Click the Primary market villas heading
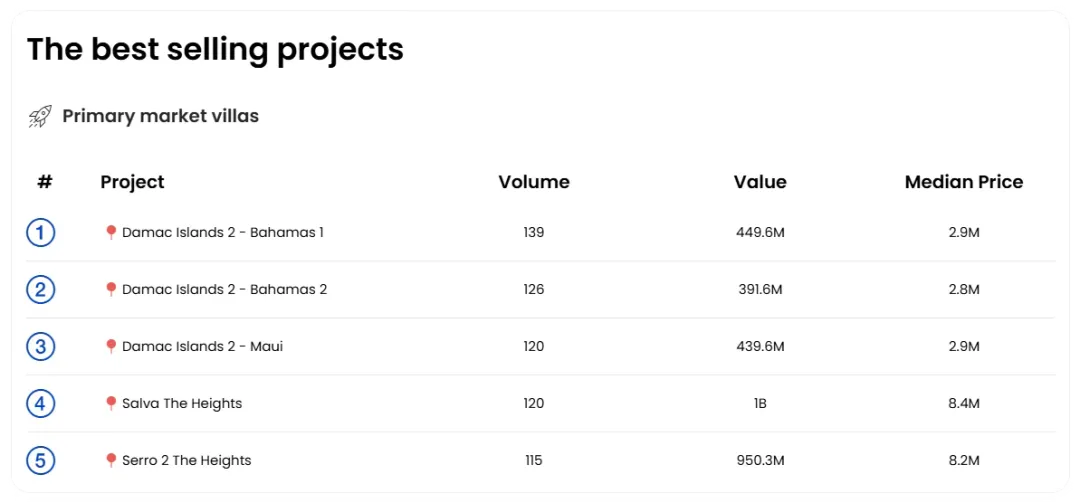Viewport: 1080px width, 503px height. (x=160, y=116)
